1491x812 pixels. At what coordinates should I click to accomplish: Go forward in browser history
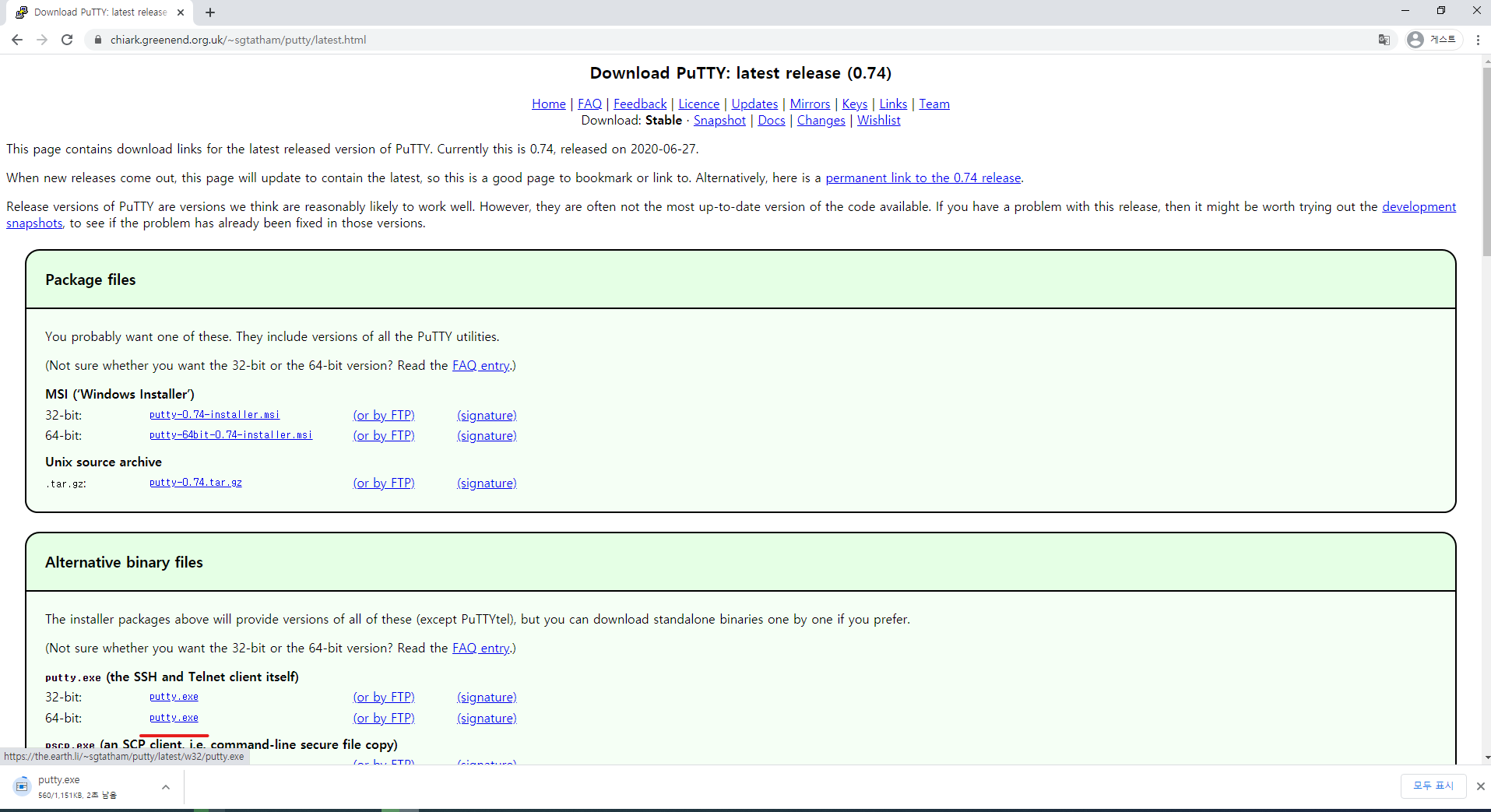(42, 40)
